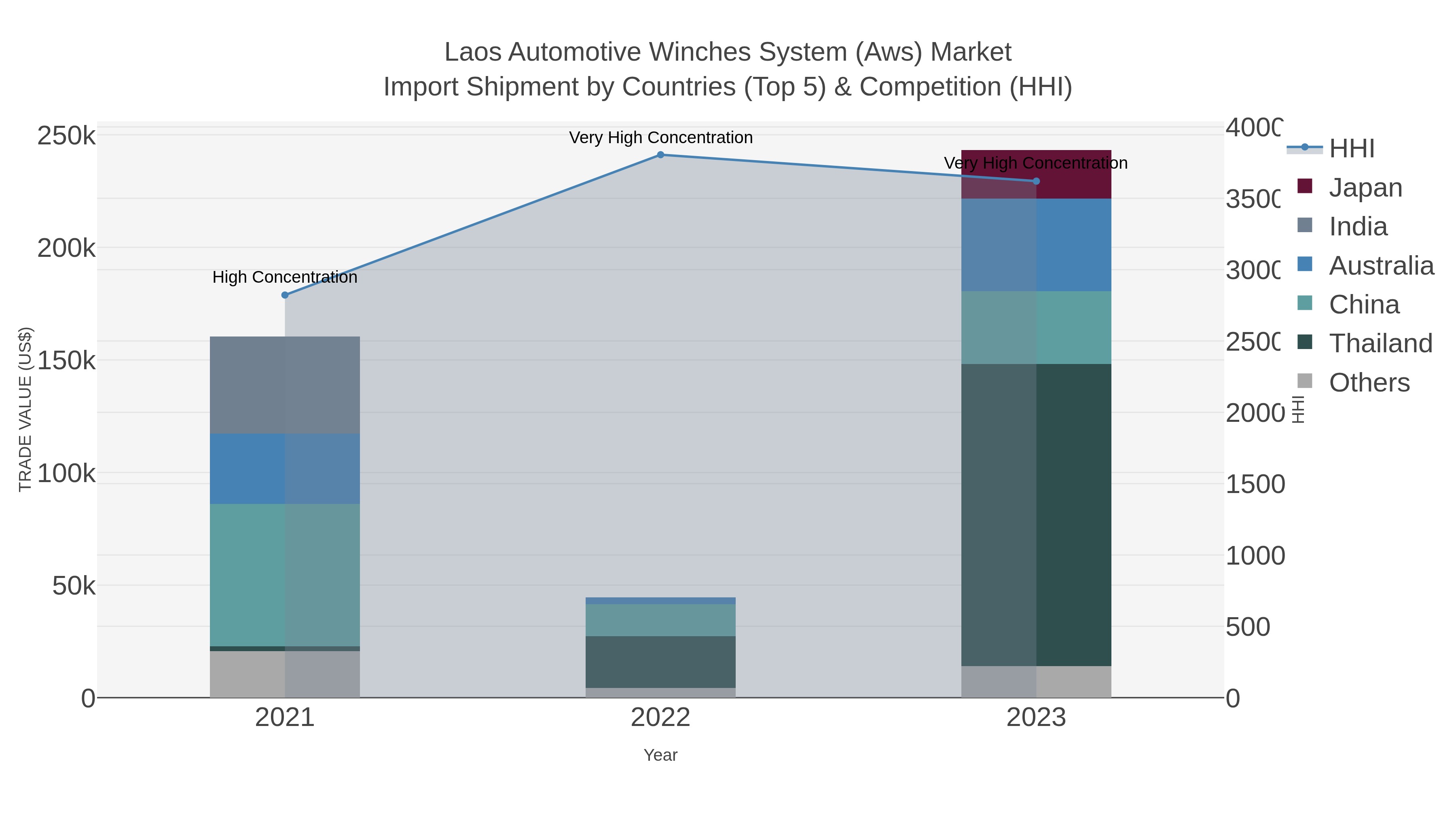Toggle the Thailand legend entry
Image resolution: width=1456 pixels, height=819 pixels.
coord(1365,344)
